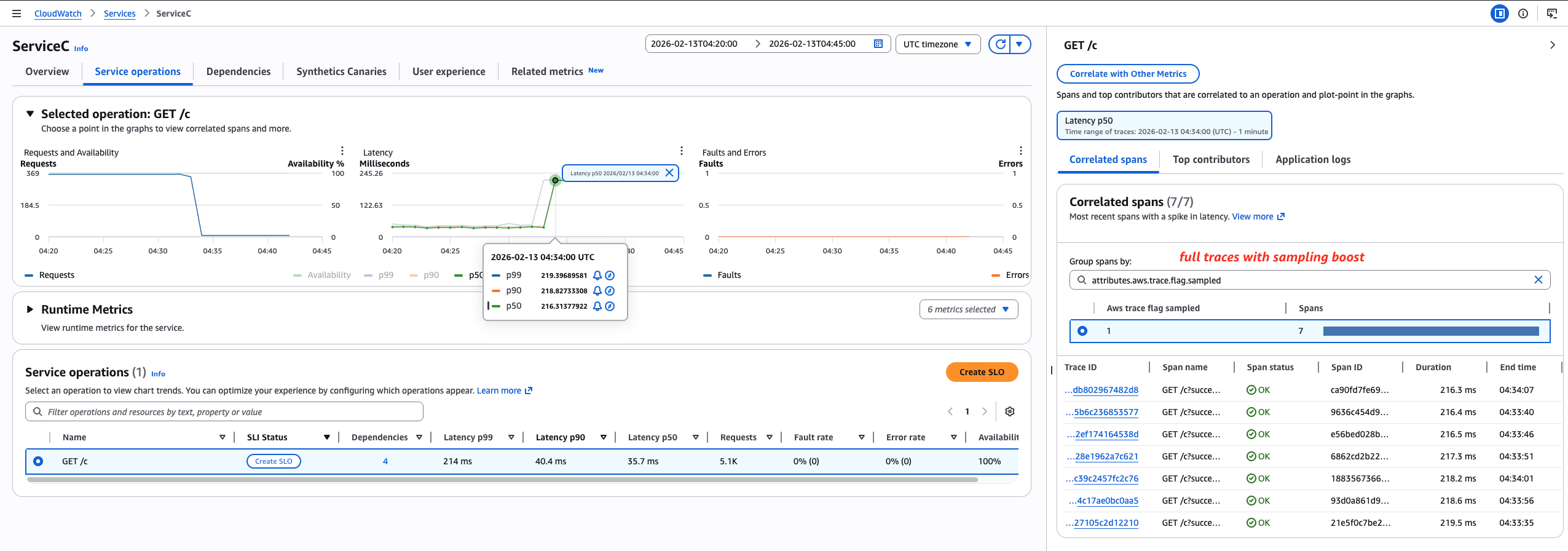Click the refresh icon button
The image size is (1568, 551).
1000,44
